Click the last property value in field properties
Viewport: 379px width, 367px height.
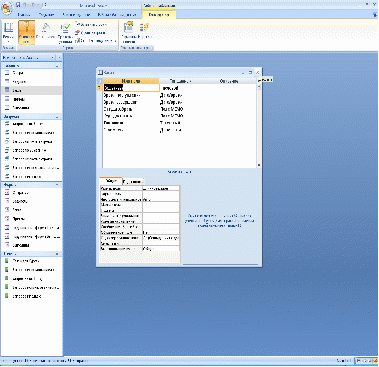pyautogui.click(x=161, y=249)
